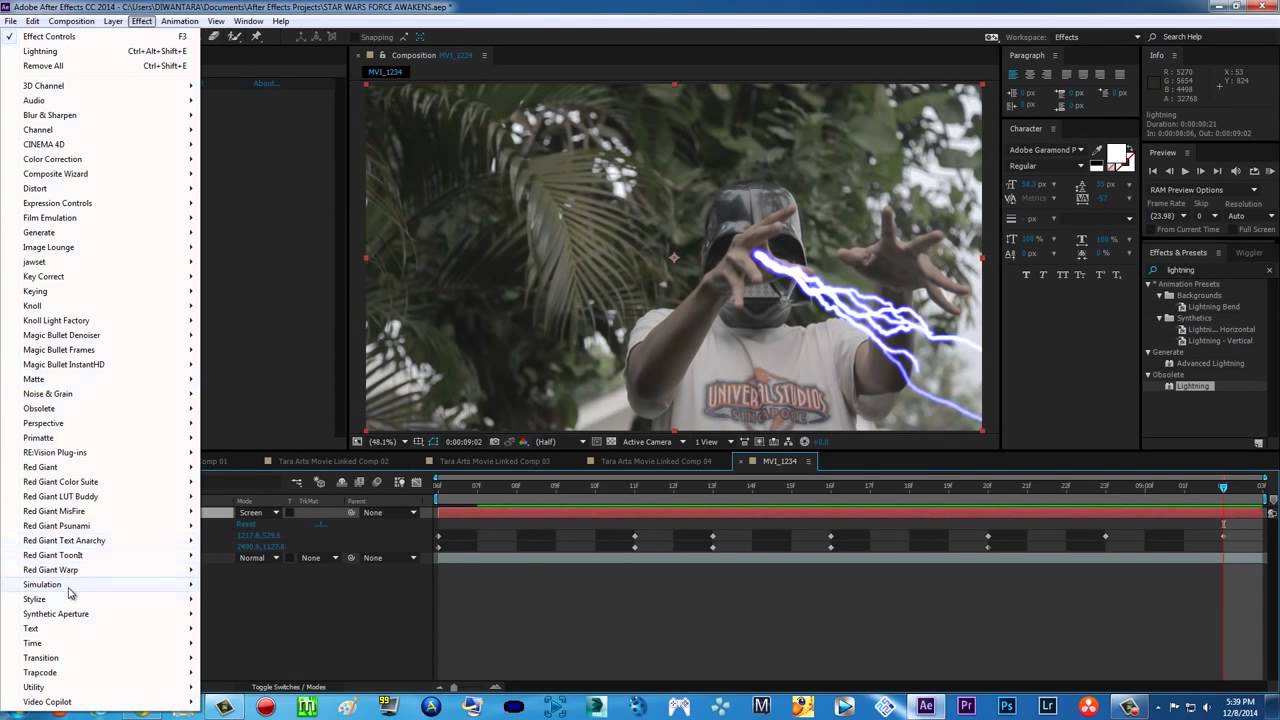Viewport: 1280px width, 720px height.
Task: Open the graph editor icon in timeline
Action: pyautogui.click(x=416, y=483)
